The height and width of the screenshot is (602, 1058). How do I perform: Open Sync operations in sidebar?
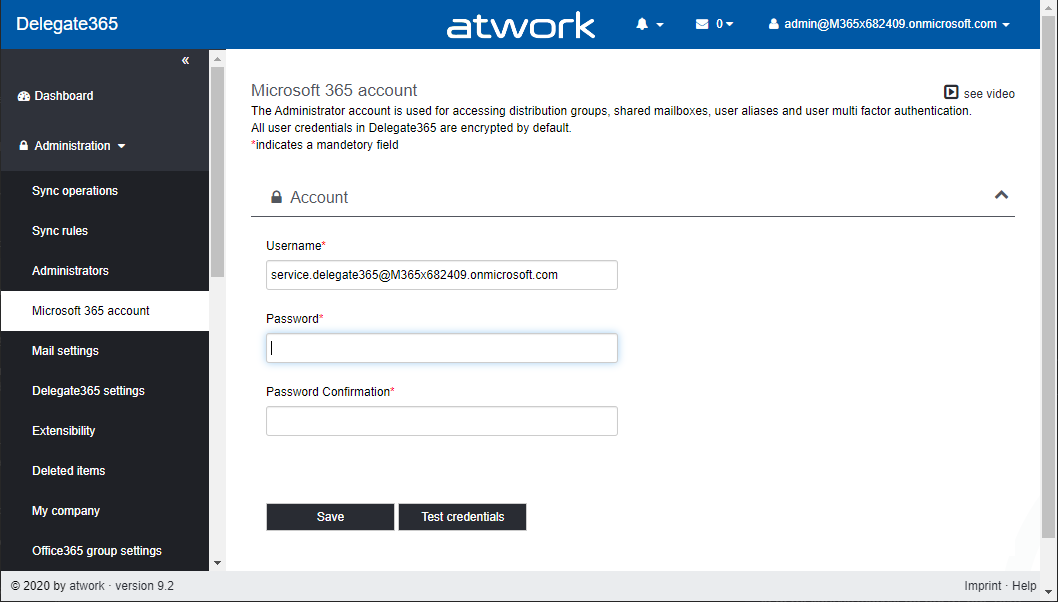[75, 191]
